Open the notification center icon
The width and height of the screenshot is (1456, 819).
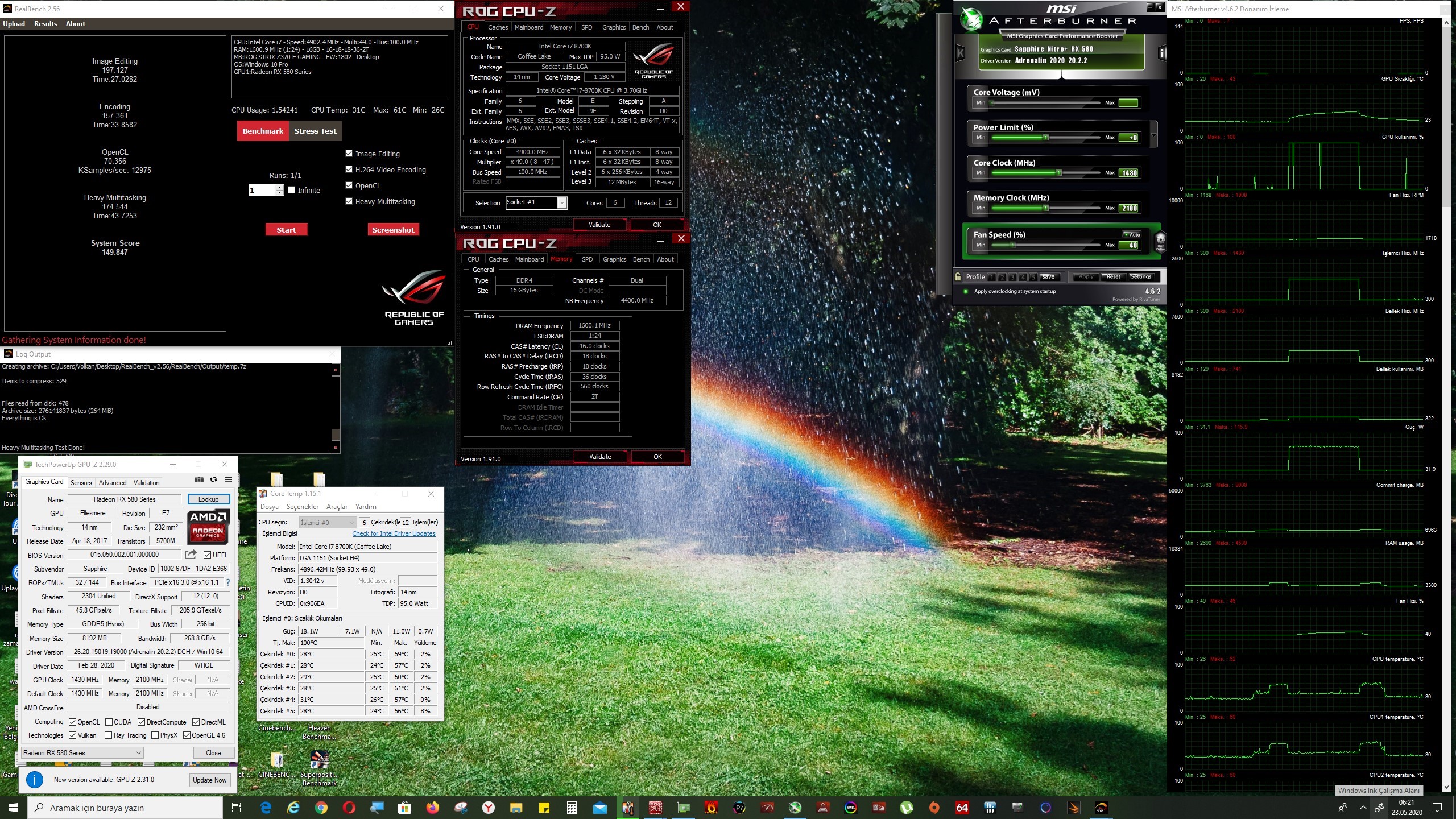(x=1437, y=808)
